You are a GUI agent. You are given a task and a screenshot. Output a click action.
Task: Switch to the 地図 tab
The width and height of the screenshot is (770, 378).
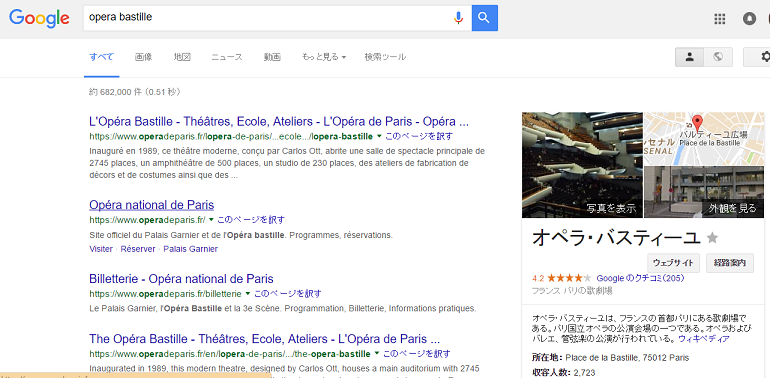tap(182, 57)
